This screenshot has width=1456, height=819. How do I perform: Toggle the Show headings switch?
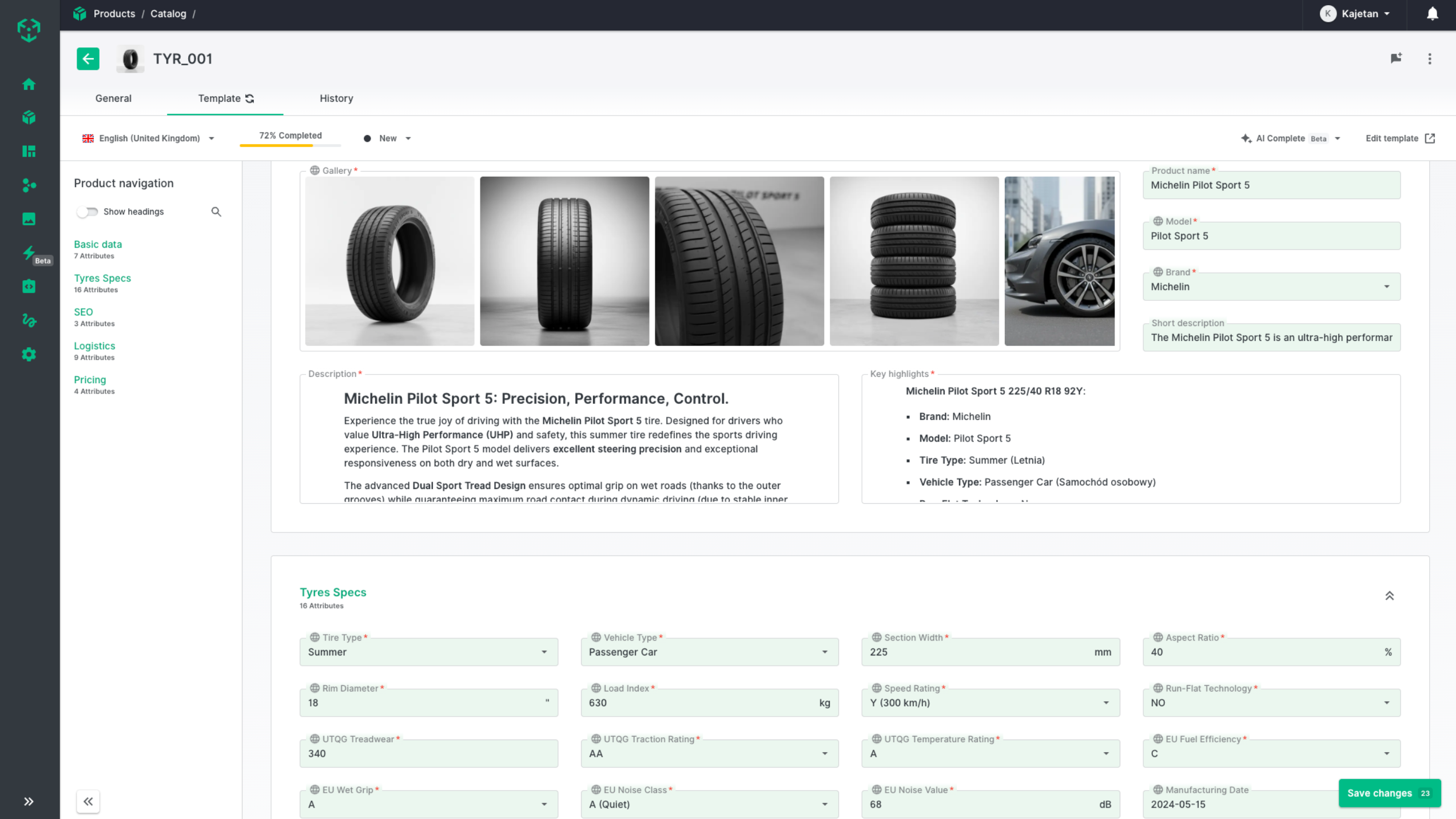coord(87,212)
